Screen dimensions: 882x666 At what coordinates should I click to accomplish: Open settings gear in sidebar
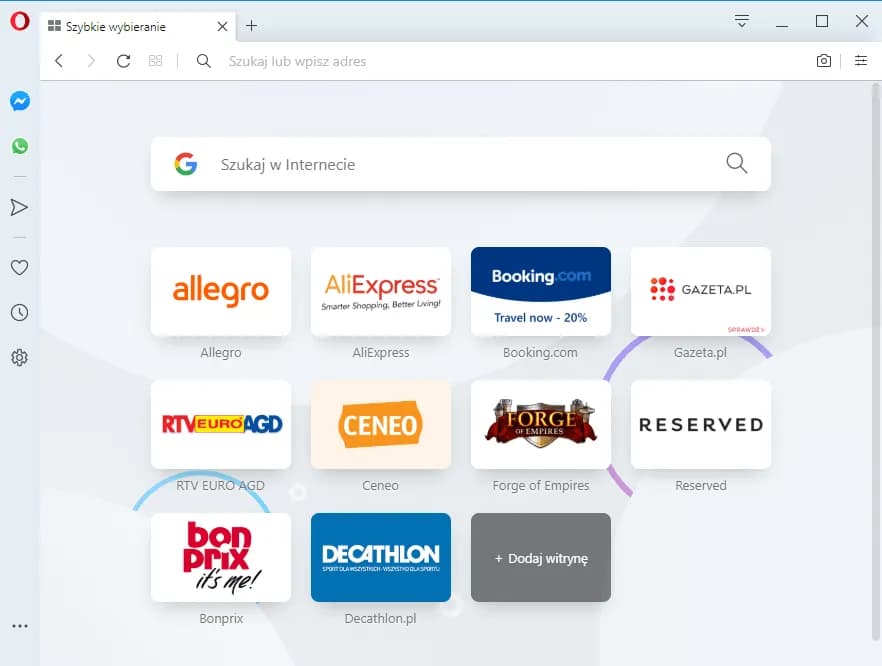pyautogui.click(x=19, y=357)
